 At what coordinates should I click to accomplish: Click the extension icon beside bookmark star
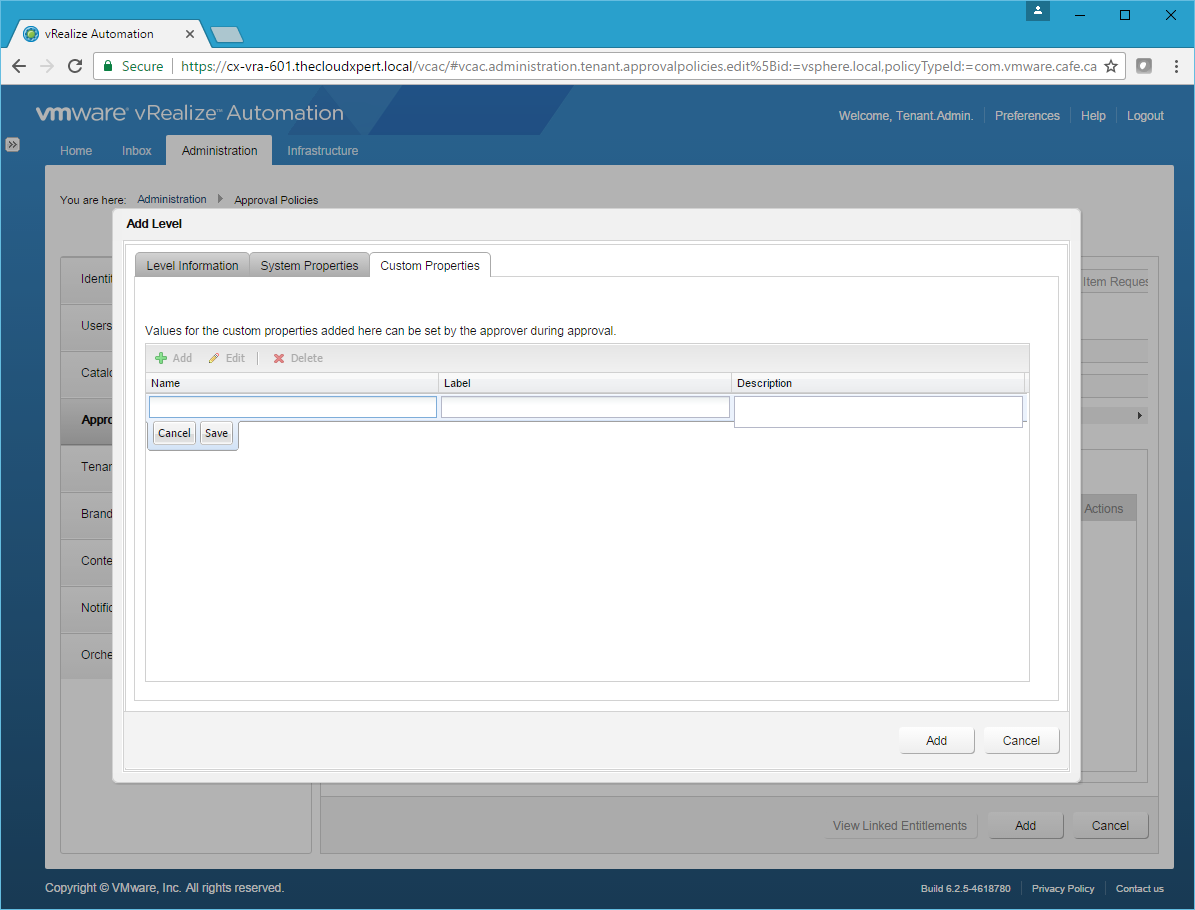point(1144,66)
